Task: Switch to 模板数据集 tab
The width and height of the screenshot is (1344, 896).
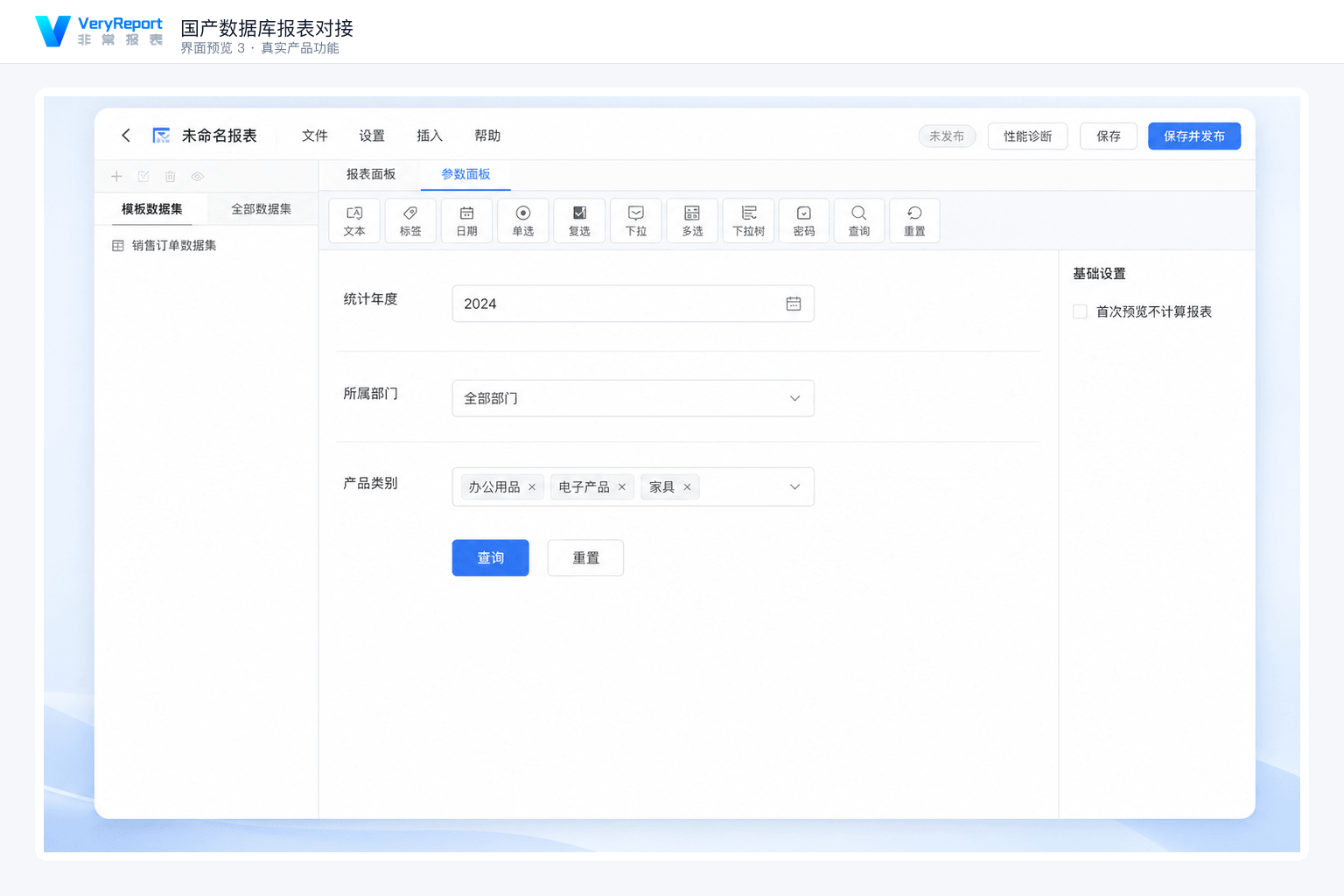Action: point(152,209)
